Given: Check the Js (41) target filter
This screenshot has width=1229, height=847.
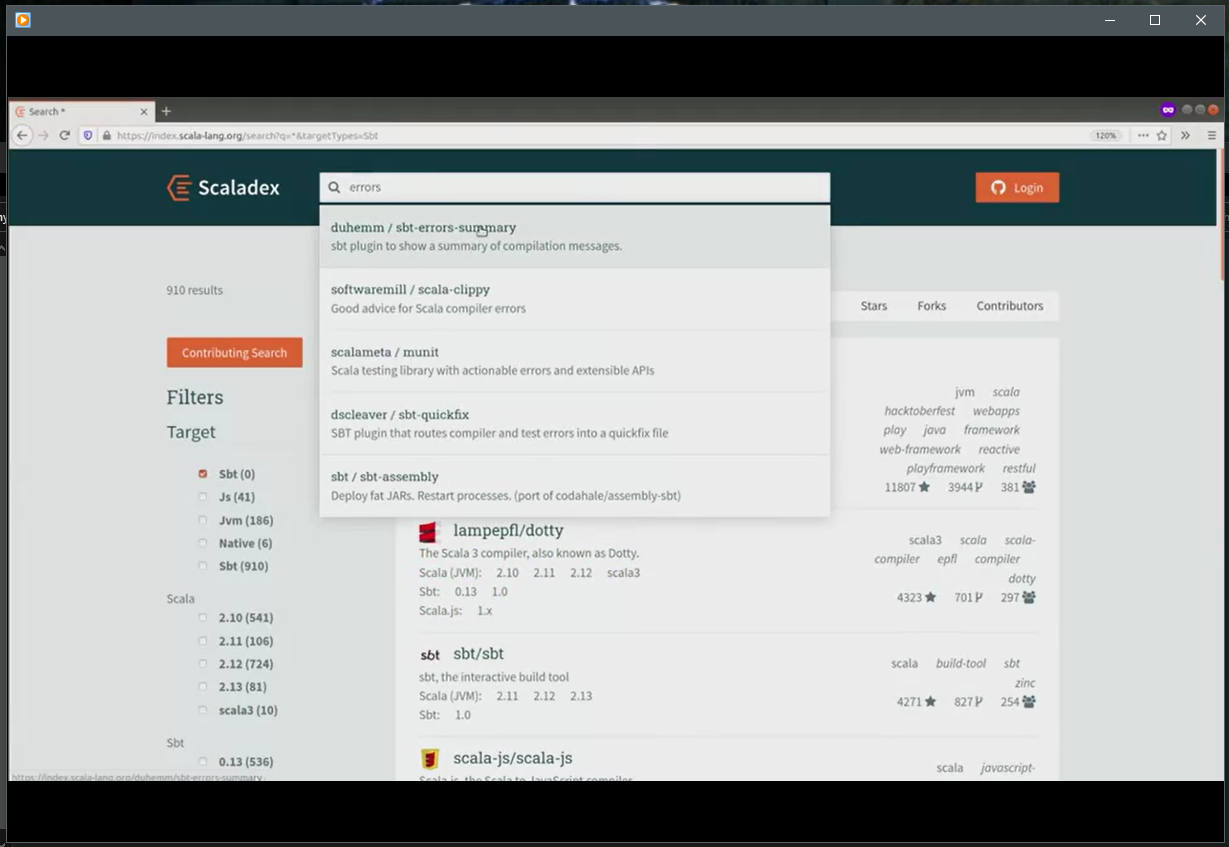Looking at the screenshot, I should 203,497.
